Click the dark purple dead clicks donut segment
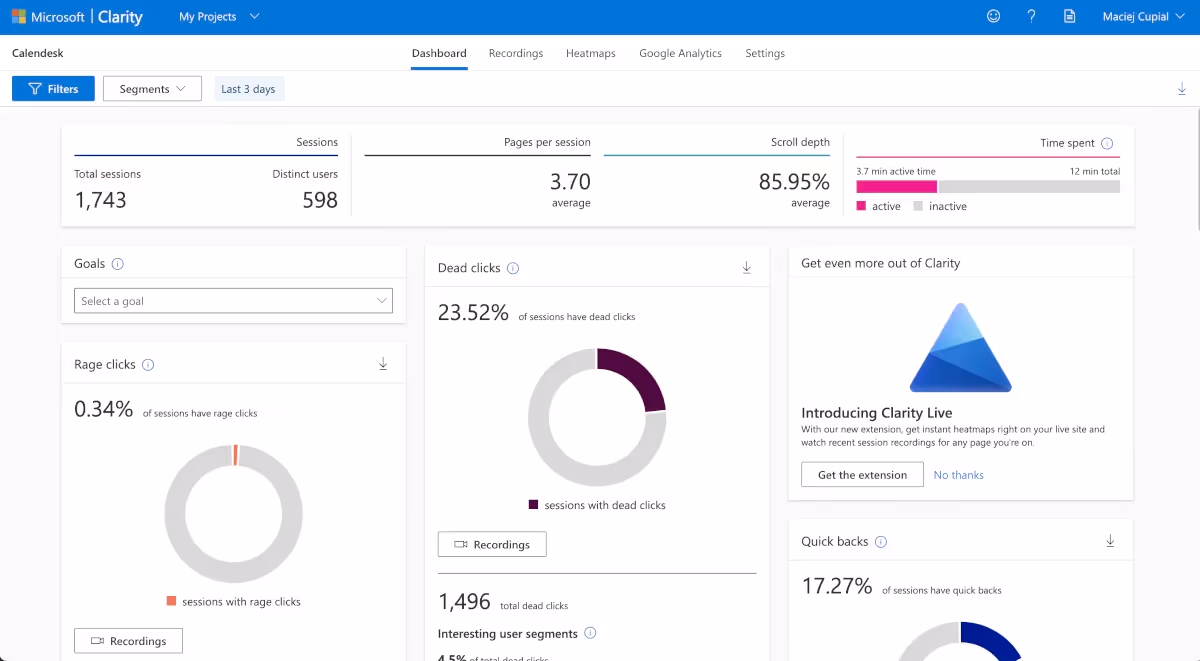The image size is (1200, 661). click(640, 378)
